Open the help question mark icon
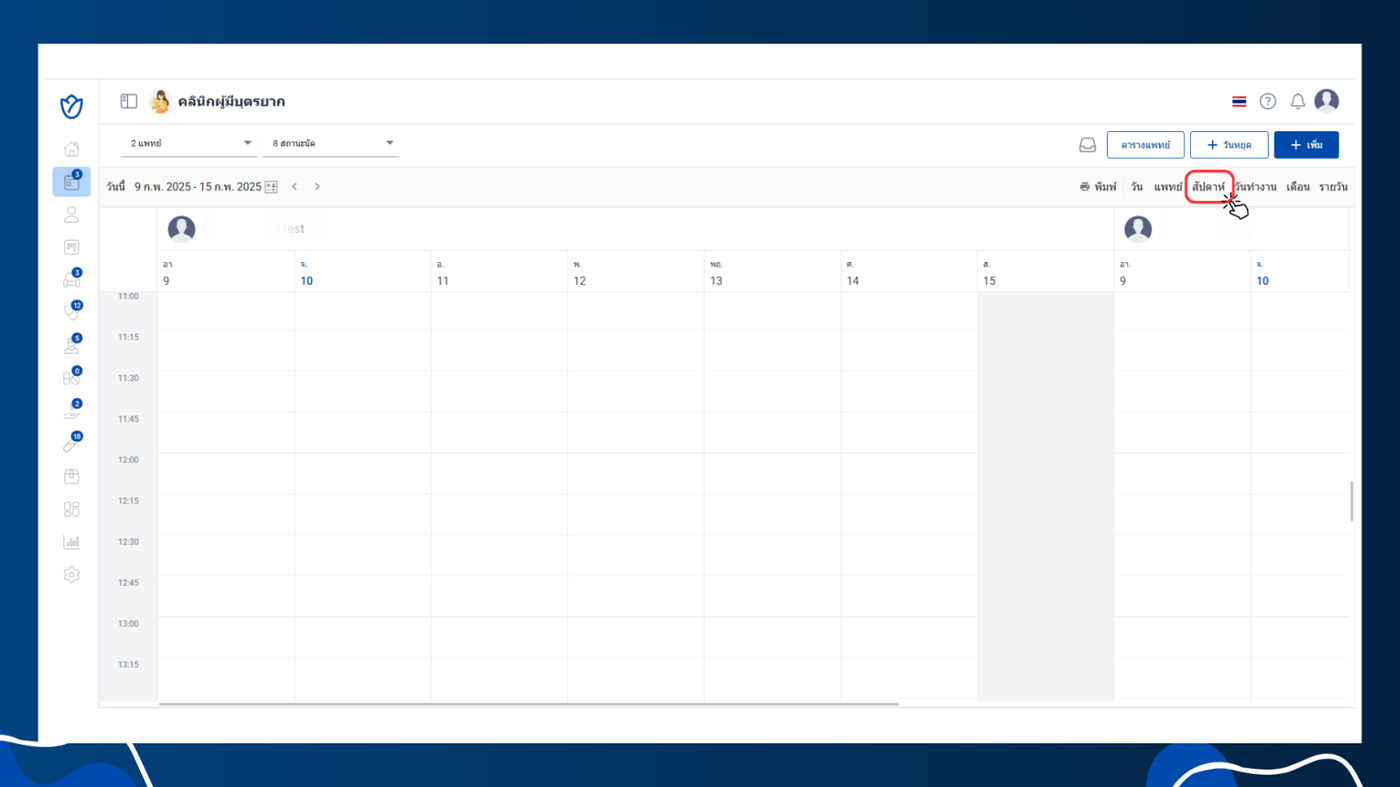1400x787 pixels. 1268,101
